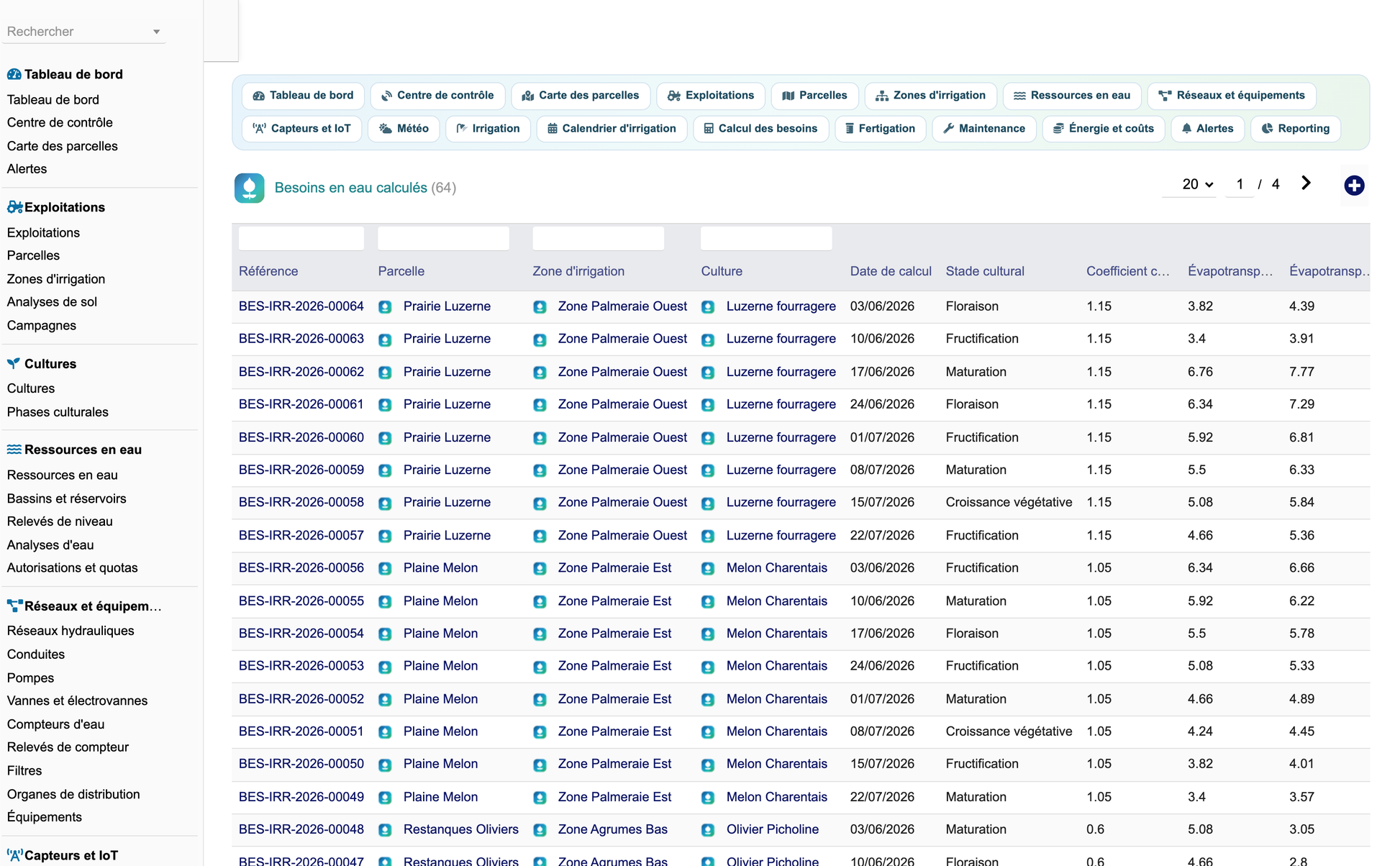Sort by Date de calcul column header
Image resolution: width=1400 pixels, height=866 pixels.
coord(891,271)
